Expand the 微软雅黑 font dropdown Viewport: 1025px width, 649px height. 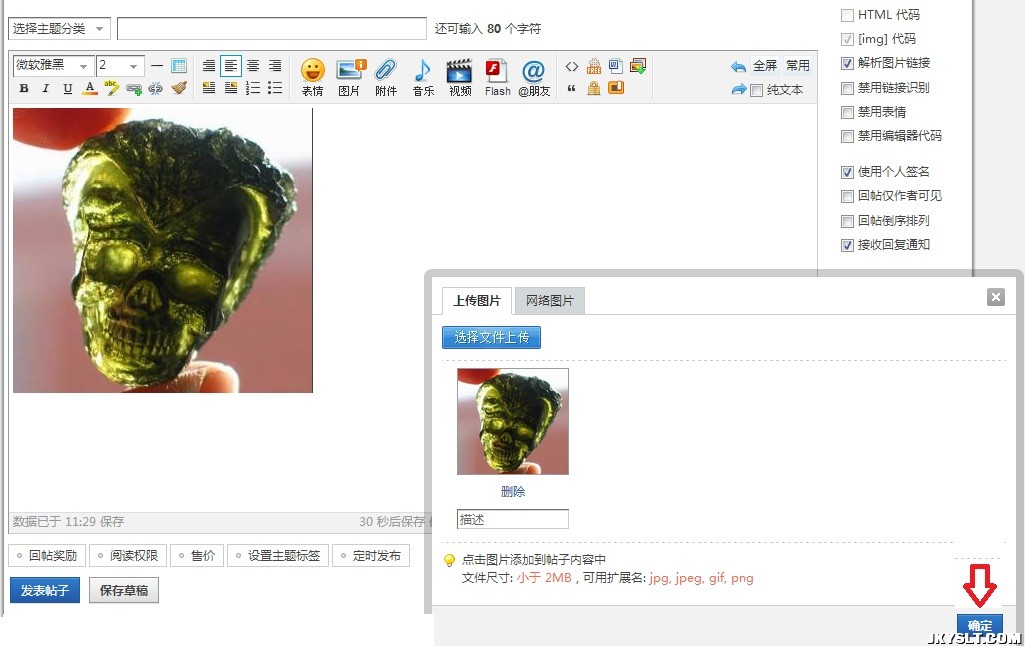[x=53, y=66]
